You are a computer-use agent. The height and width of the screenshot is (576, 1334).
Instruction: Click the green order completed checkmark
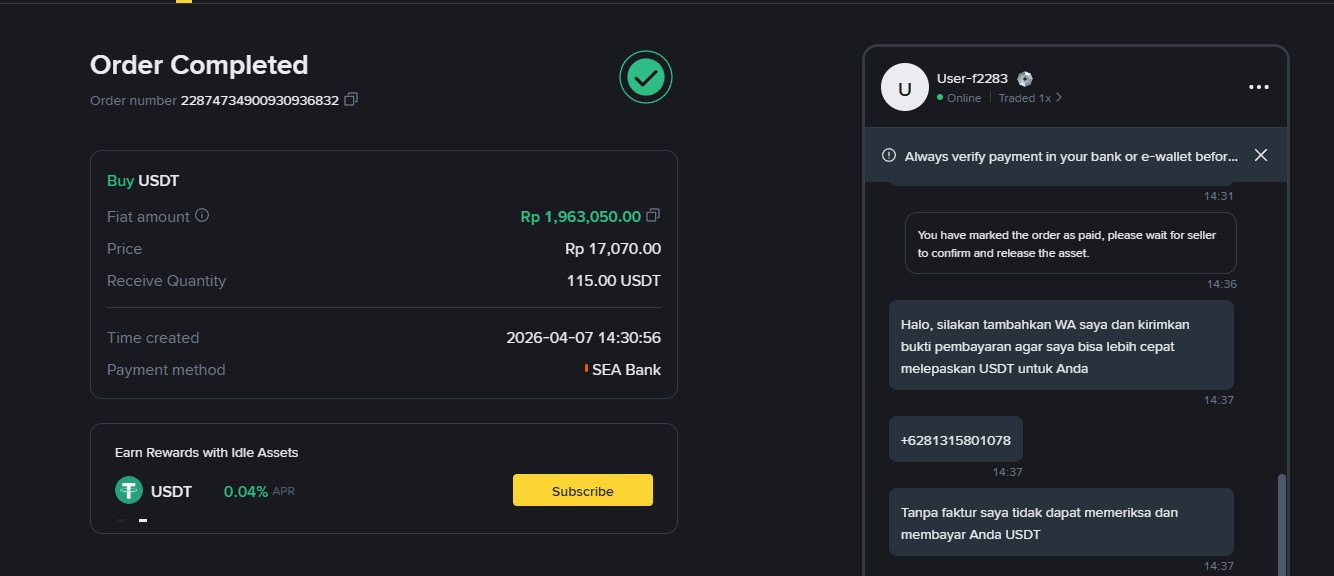[x=646, y=77]
